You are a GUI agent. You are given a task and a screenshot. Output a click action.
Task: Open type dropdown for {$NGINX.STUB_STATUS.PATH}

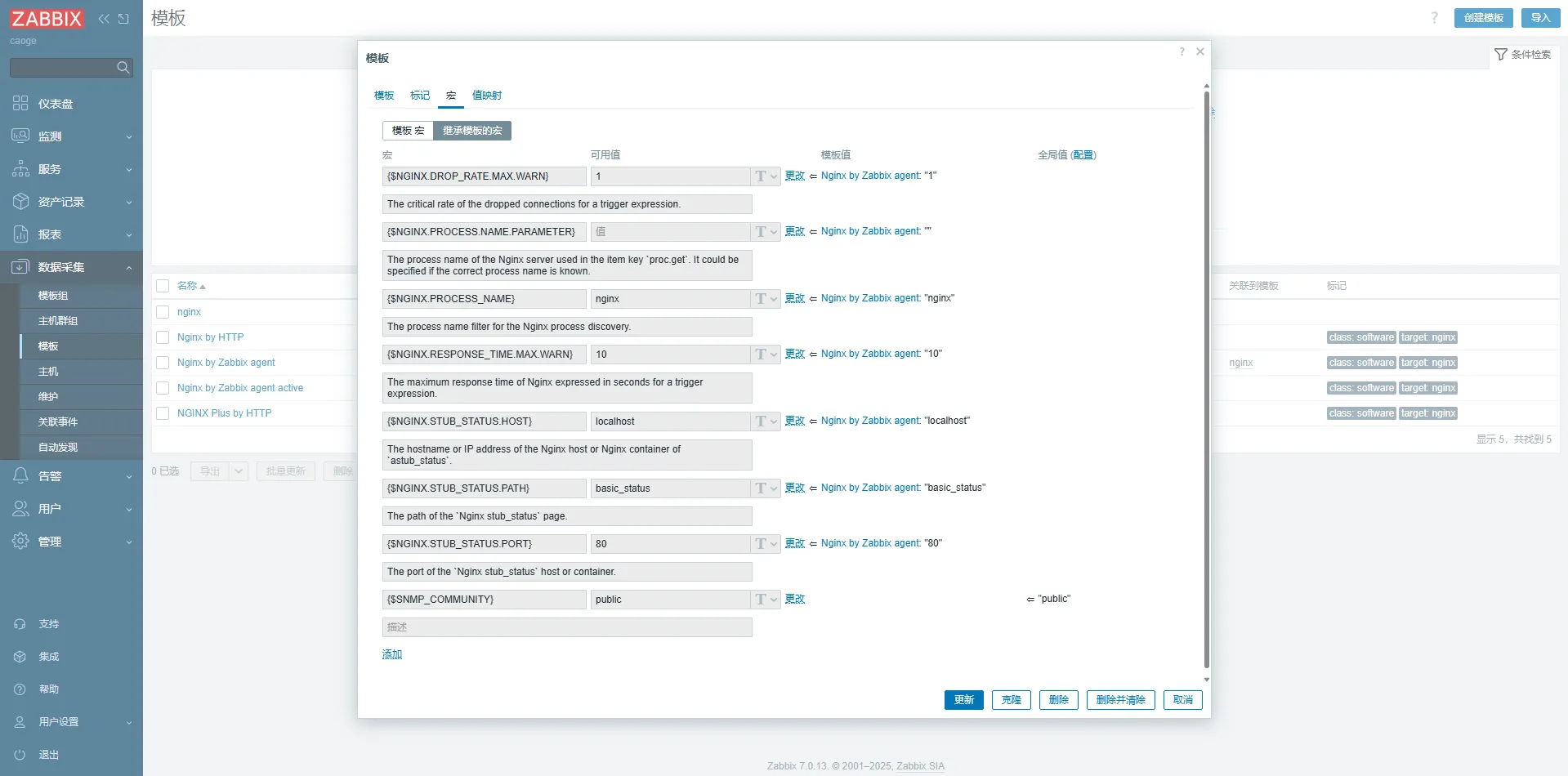point(766,488)
